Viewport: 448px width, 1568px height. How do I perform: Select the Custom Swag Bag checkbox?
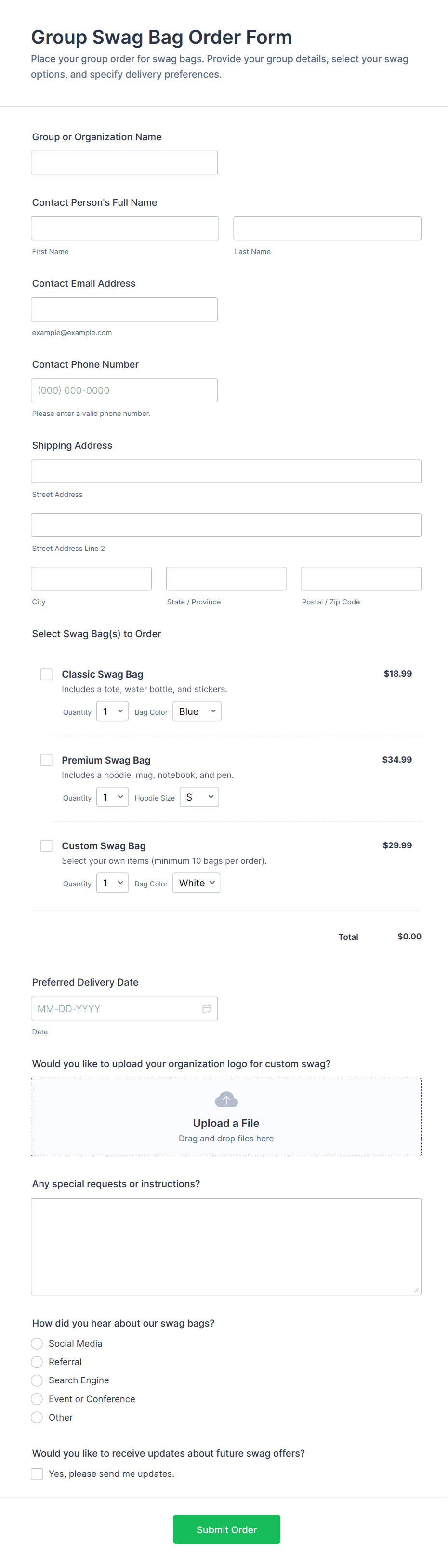[x=46, y=845]
